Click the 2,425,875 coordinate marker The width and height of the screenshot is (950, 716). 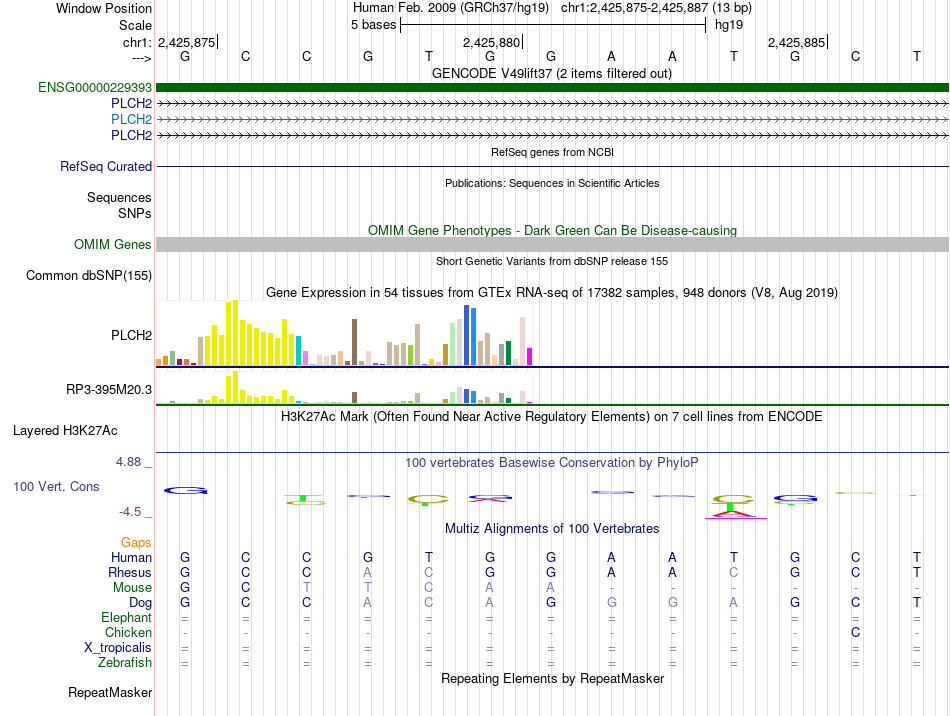coord(187,42)
